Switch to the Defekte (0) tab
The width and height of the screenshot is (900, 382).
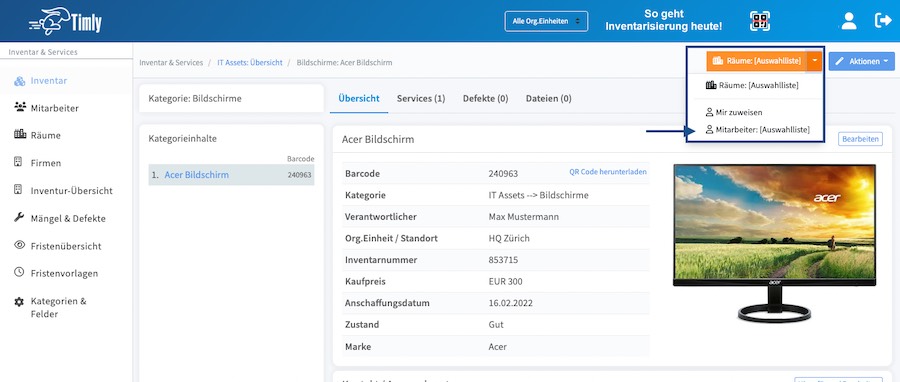486,99
